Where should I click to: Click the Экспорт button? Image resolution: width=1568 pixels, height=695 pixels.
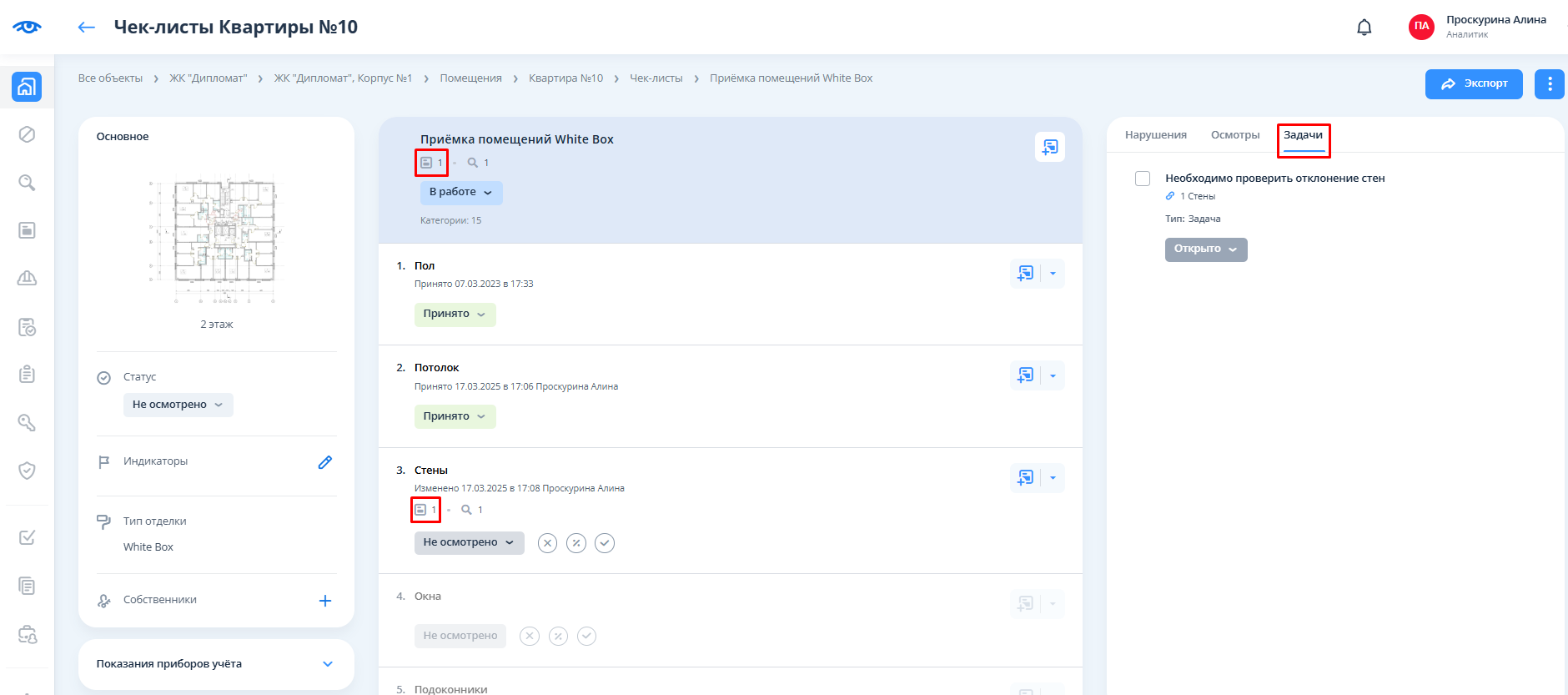pyautogui.click(x=1474, y=84)
